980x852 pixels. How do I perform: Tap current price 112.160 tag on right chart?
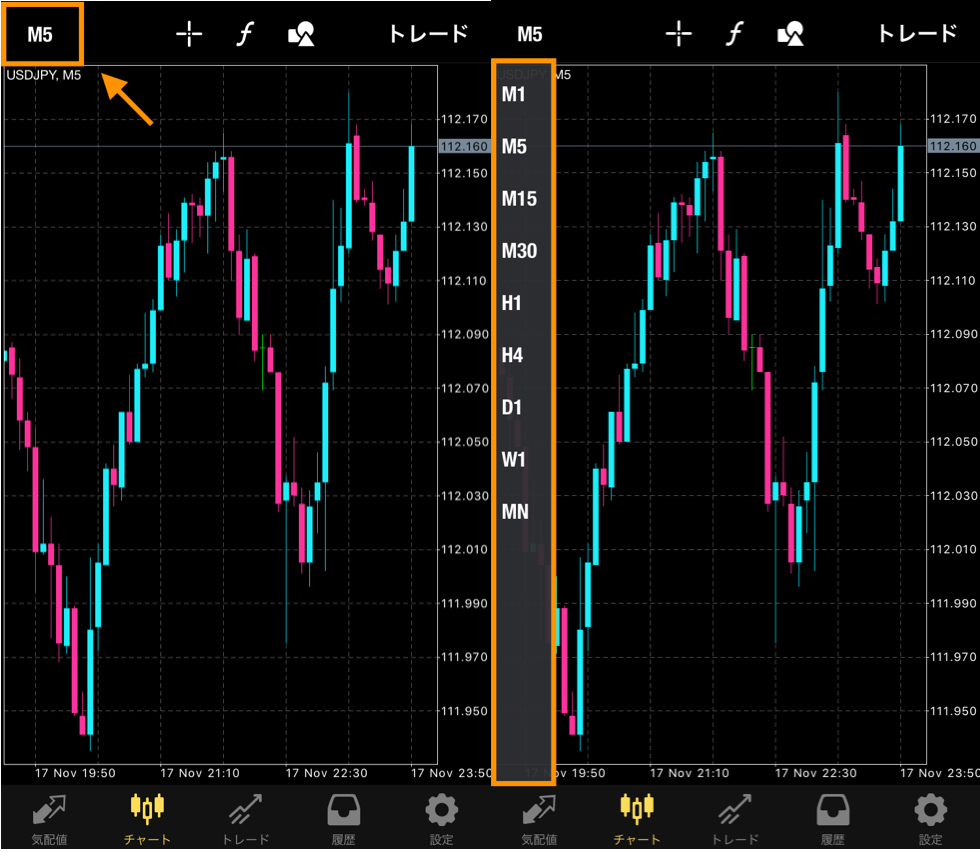(x=953, y=146)
